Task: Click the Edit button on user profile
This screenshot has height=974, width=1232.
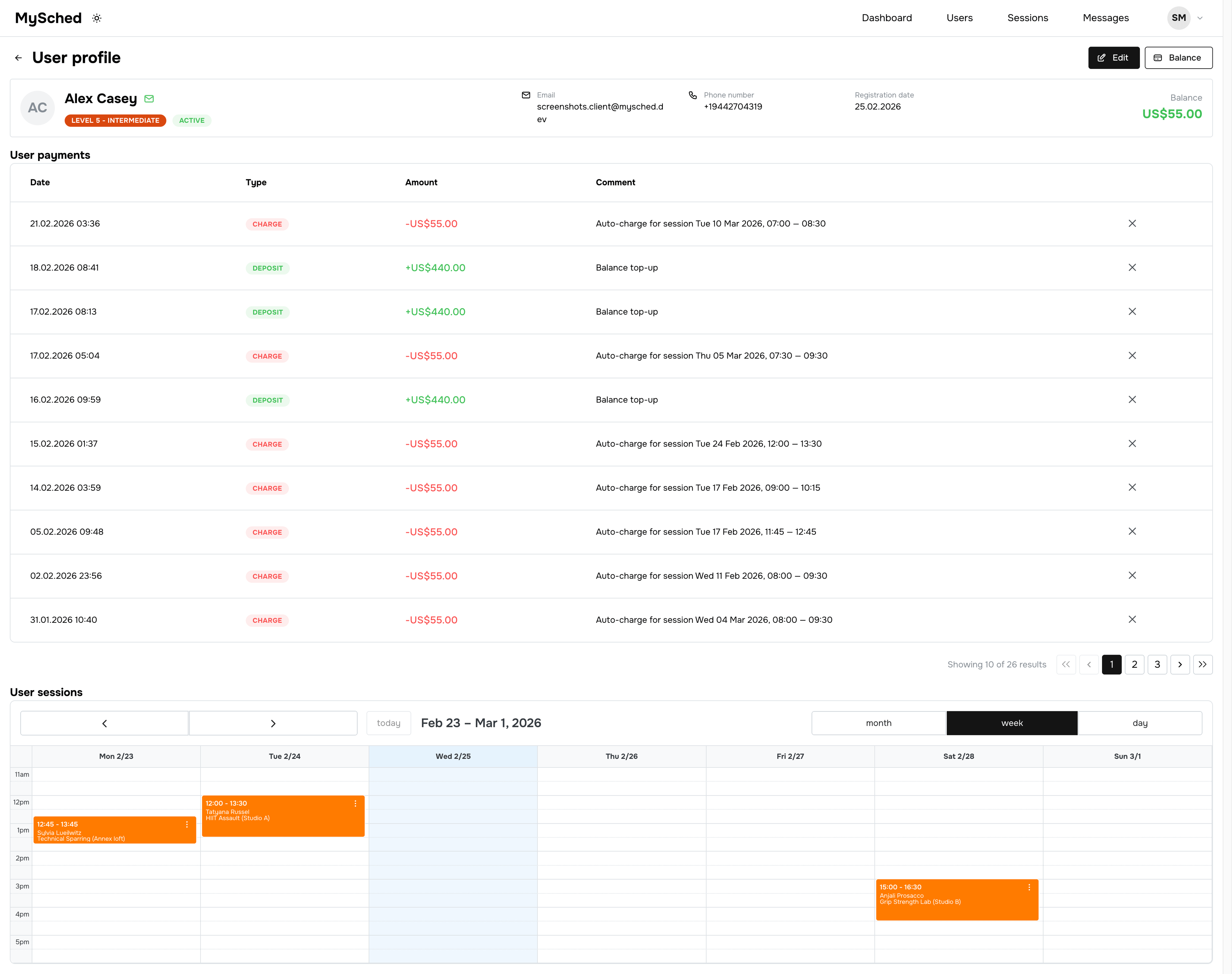Action: point(1113,57)
